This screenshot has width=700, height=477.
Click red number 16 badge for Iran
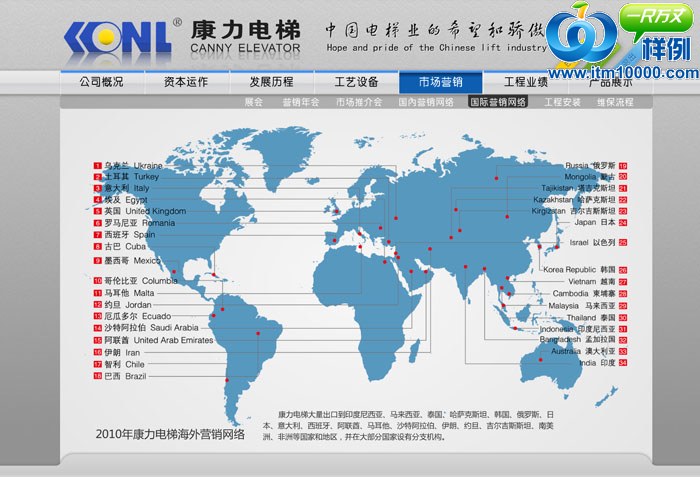point(98,352)
